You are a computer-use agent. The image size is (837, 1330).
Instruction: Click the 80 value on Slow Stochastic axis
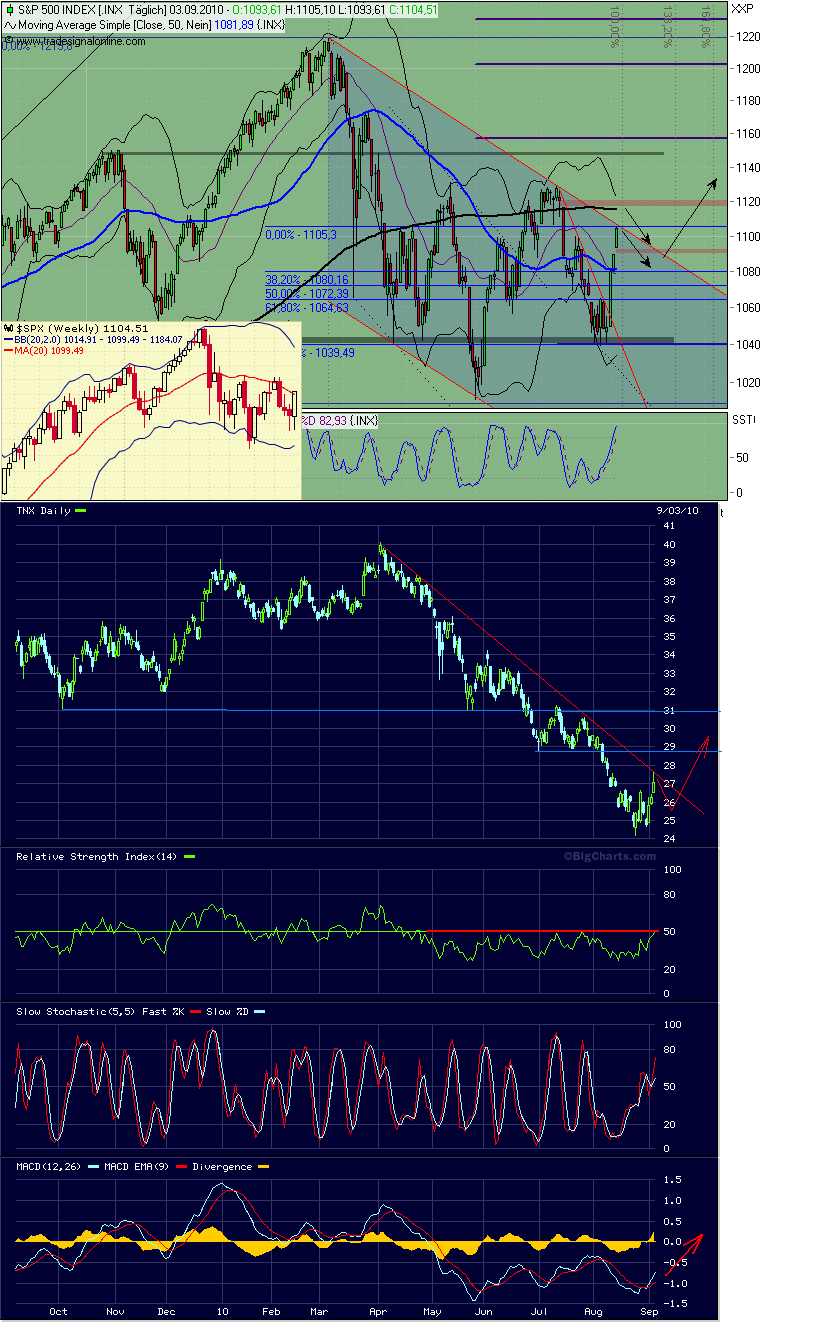coord(668,1051)
